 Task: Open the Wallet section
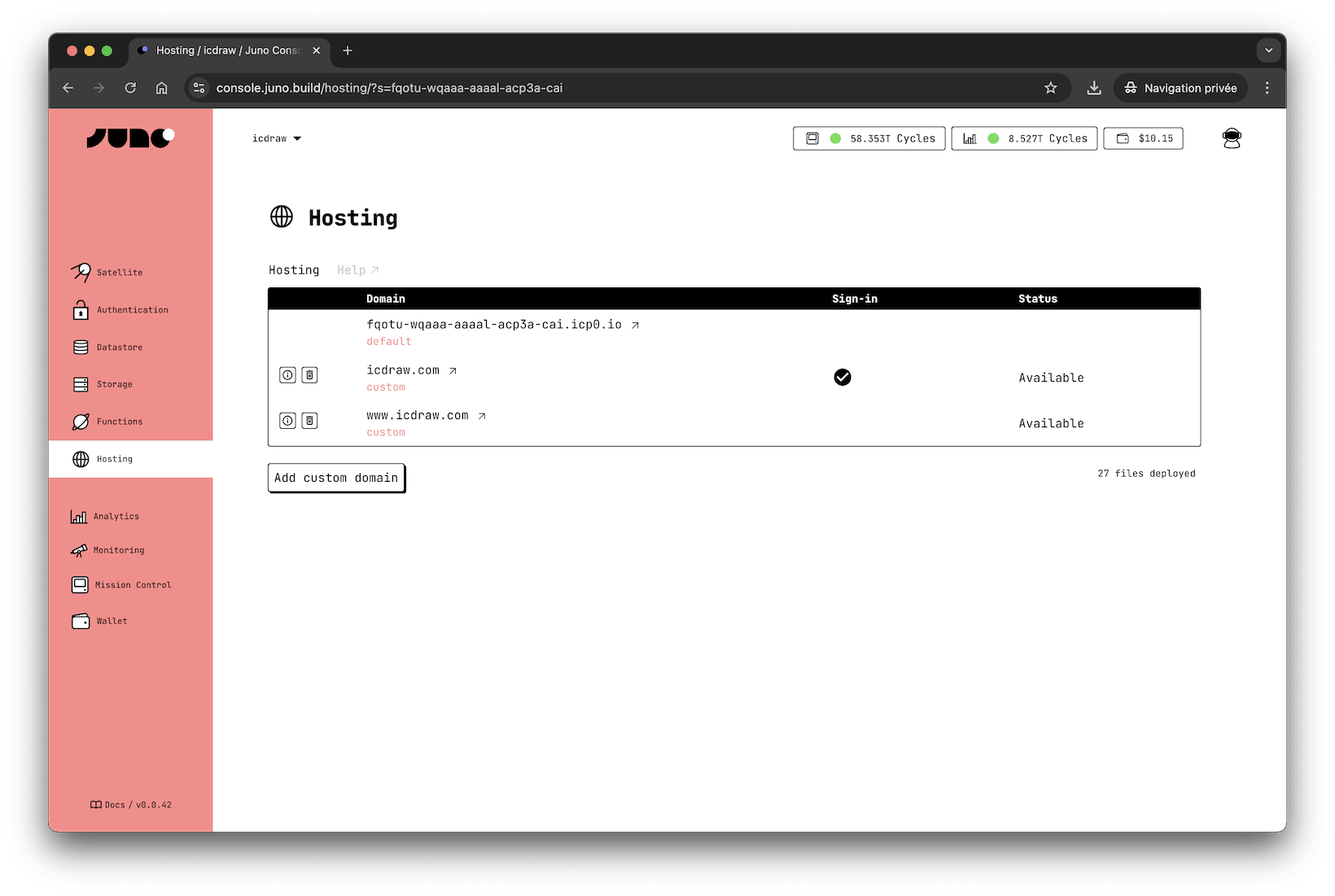coord(111,620)
